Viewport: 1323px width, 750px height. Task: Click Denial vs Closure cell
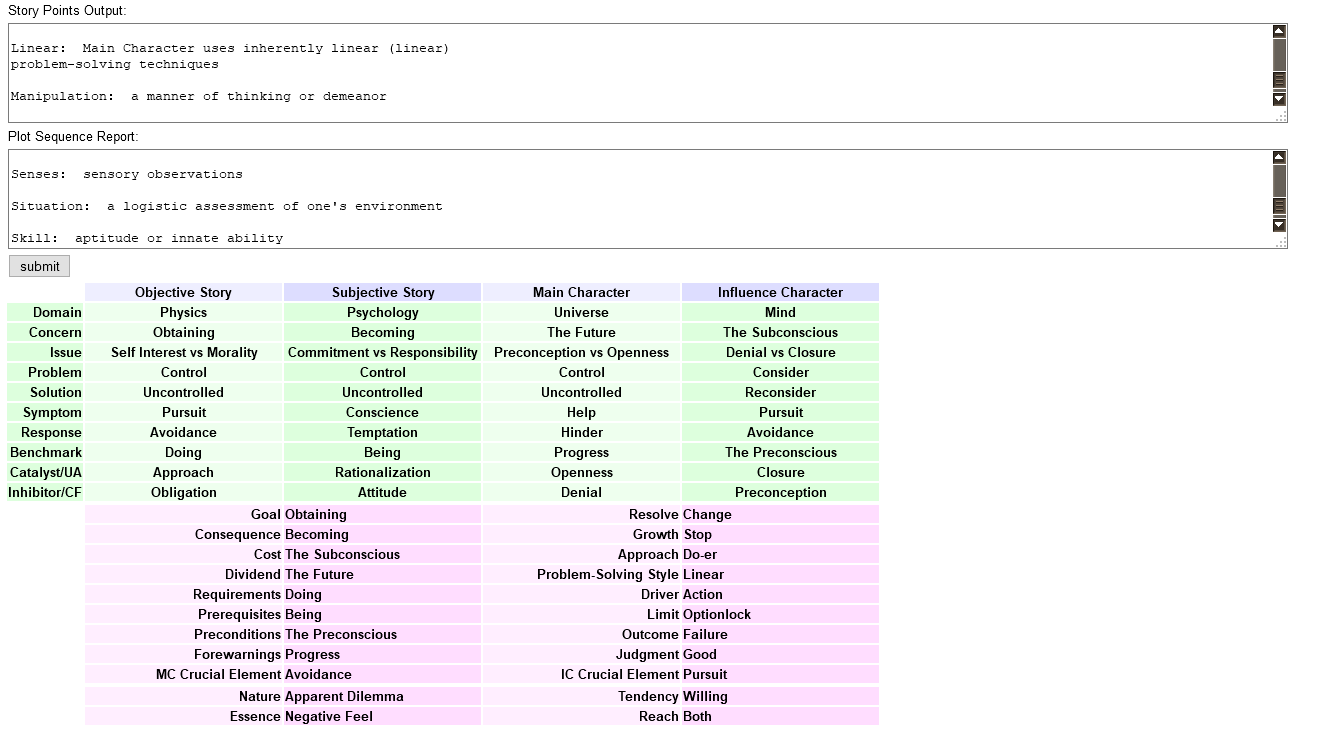point(780,352)
